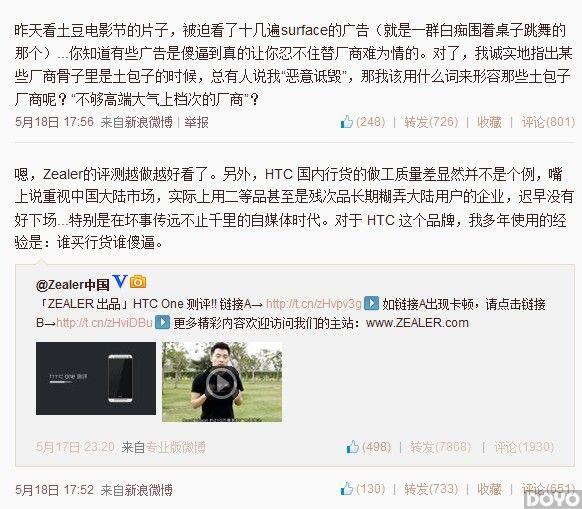This screenshot has height=509, width=582.
Task: Click 举报 to report the first post
Action: pos(196,122)
